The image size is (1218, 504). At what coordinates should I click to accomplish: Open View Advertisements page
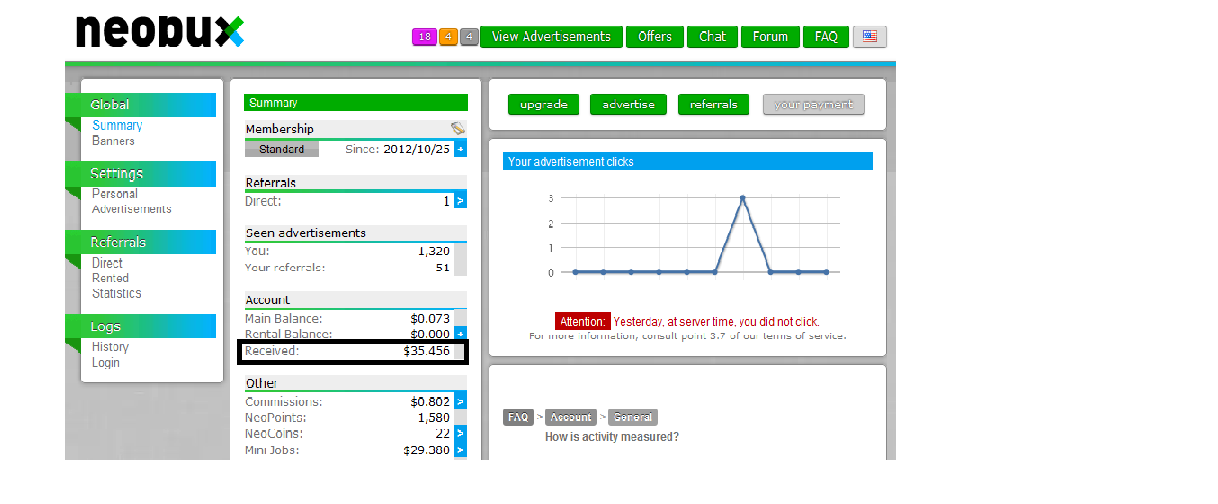pos(551,37)
